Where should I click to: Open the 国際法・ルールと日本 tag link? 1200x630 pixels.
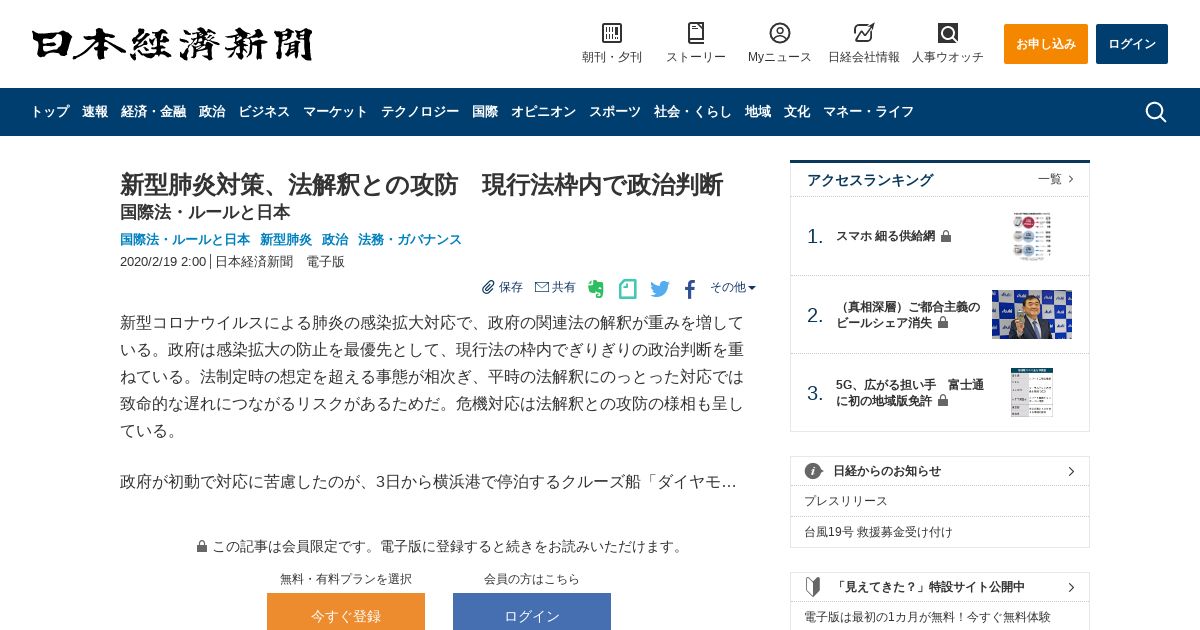coord(185,240)
